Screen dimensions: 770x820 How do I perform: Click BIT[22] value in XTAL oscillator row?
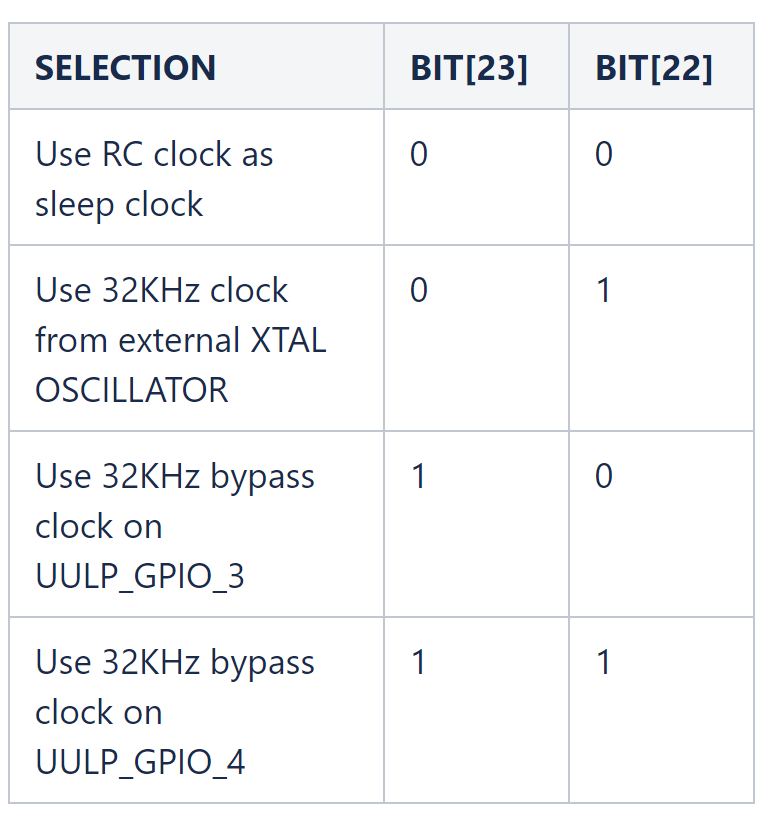pos(604,291)
